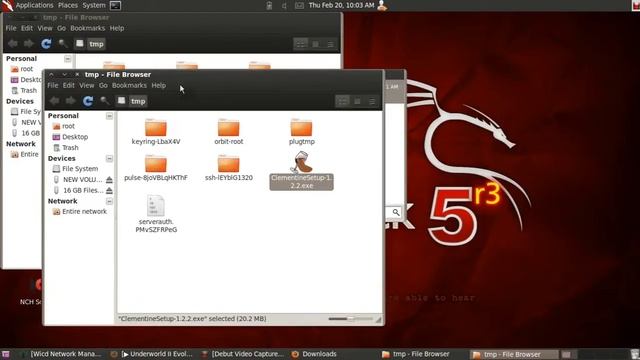Open Trash in front sidebar
This screenshot has height=360, width=640.
click(x=66, y=147)
